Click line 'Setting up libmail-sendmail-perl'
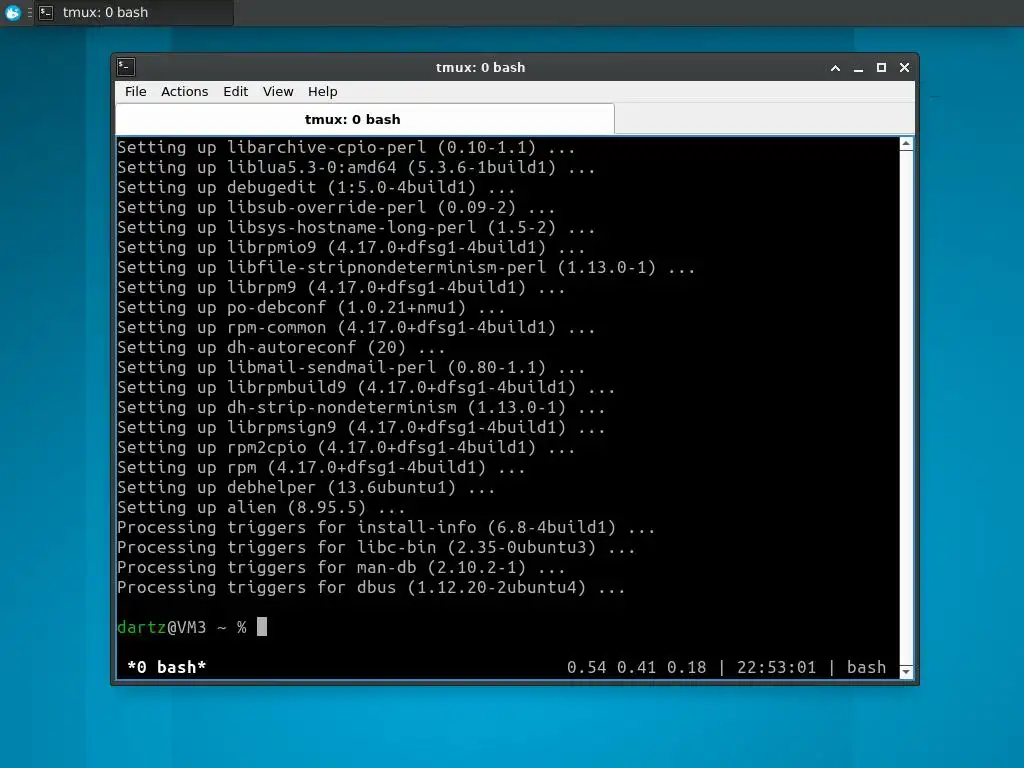 351,368
